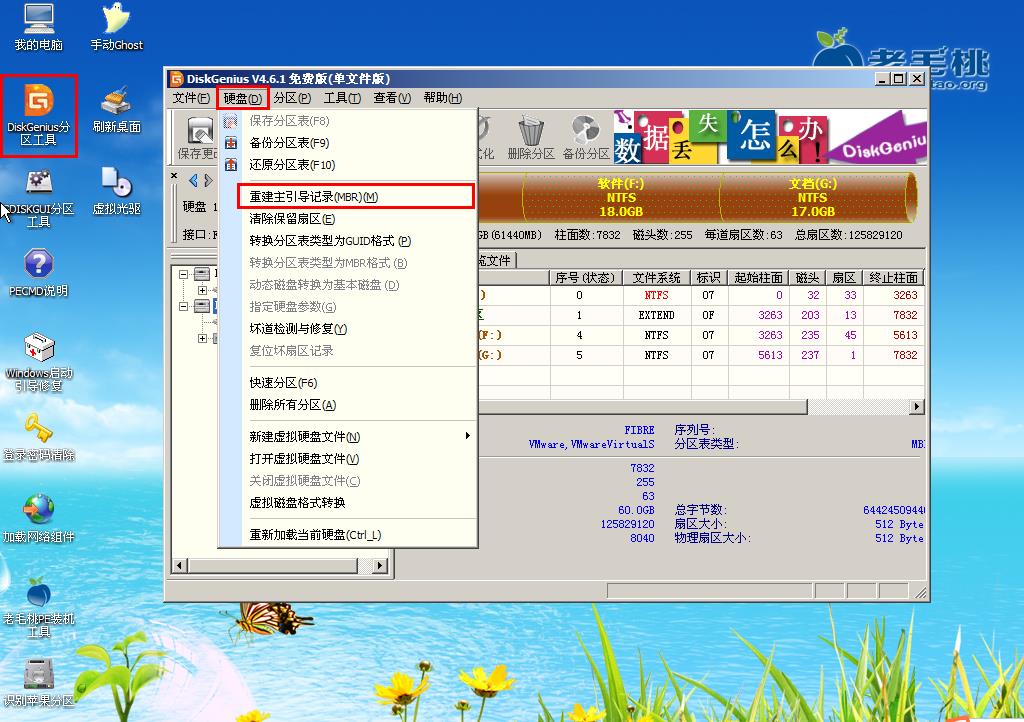This screenshot has width=1024, height=722.
Task: Expand the 新建虚拟硬盘文件 submenu arrow
Action: [x=466, y=435]
